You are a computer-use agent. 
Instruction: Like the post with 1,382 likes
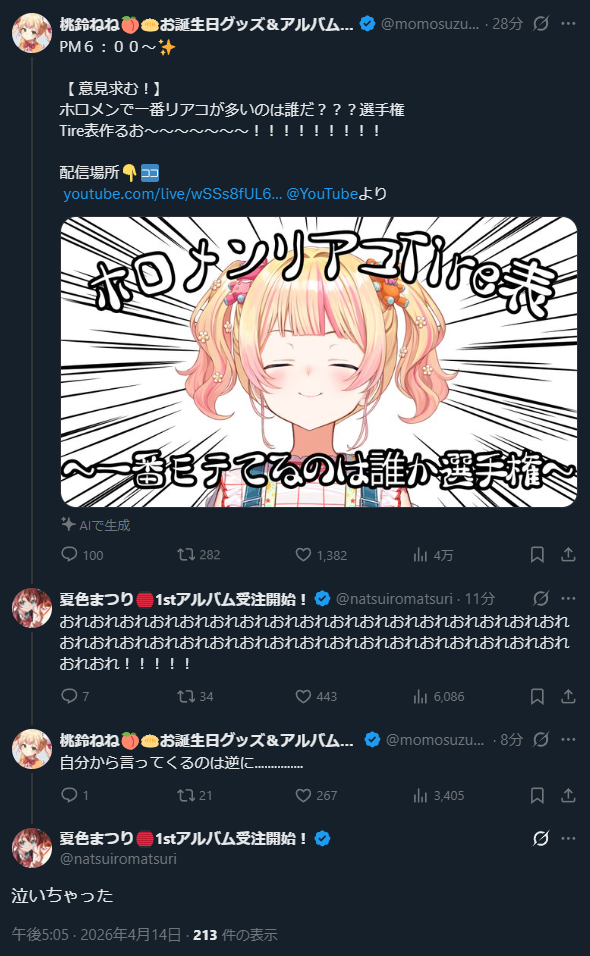(321, 555)
